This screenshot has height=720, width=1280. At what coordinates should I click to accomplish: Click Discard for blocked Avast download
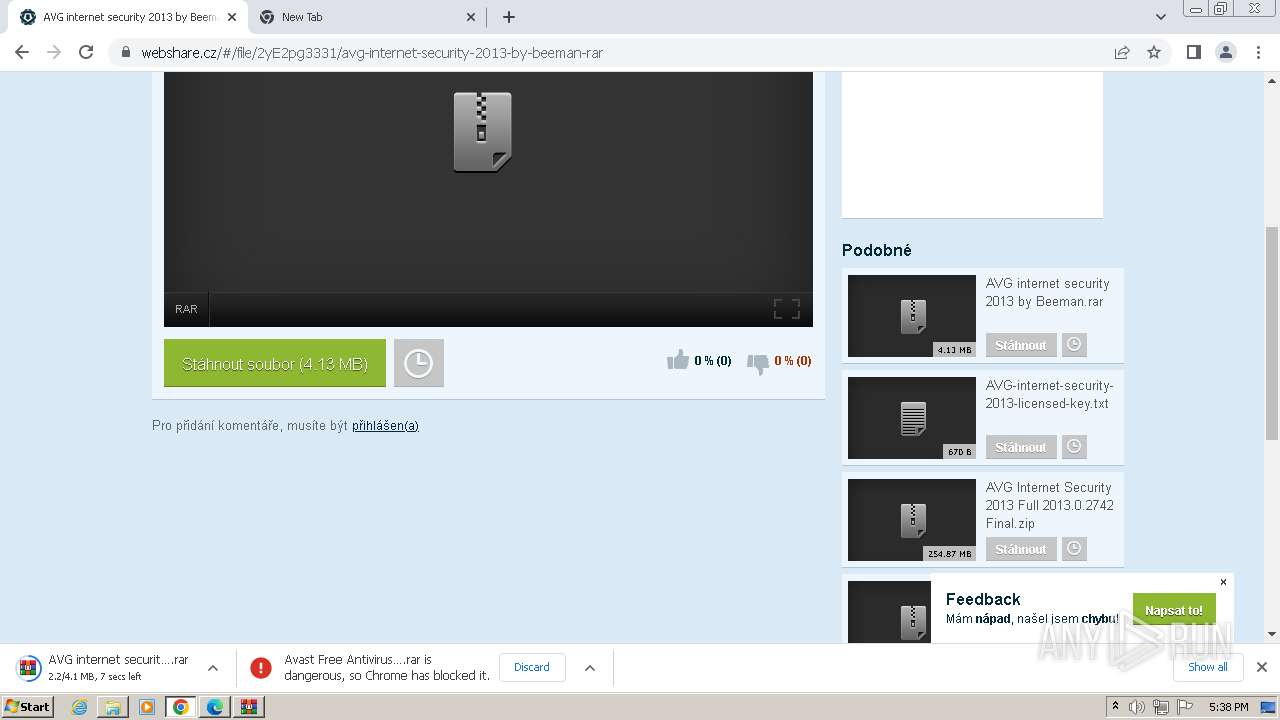tap(532, 667)
